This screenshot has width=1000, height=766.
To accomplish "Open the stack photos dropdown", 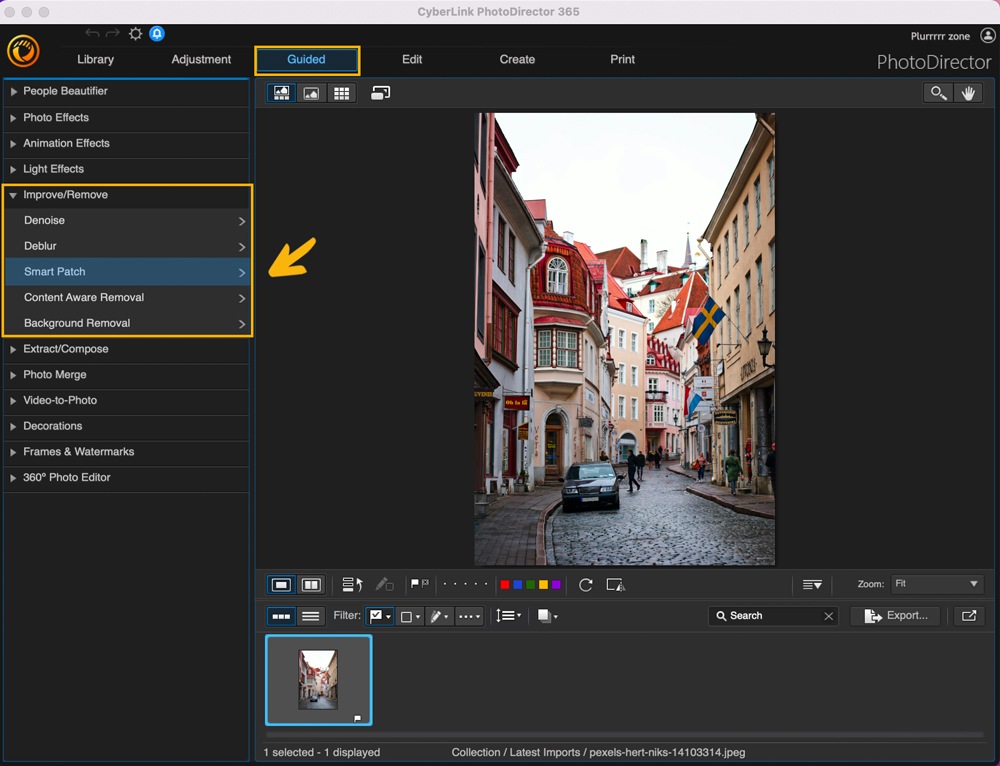I will click(547, 615).
